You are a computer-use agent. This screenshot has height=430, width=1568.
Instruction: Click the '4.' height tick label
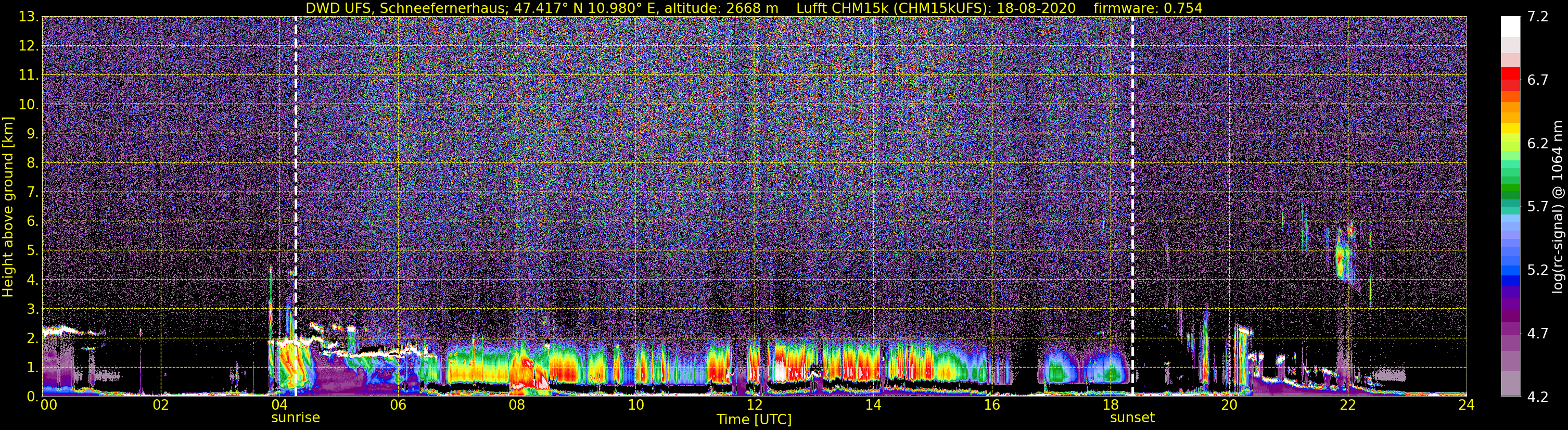(x=32, y=280)
